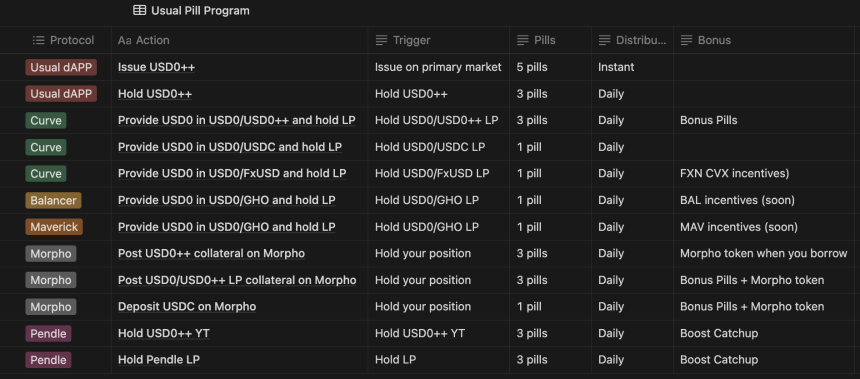Click the 'Bonus Pills' cell in Curve row
This screenshot has width=860, height=379.
tap(709, 120)
